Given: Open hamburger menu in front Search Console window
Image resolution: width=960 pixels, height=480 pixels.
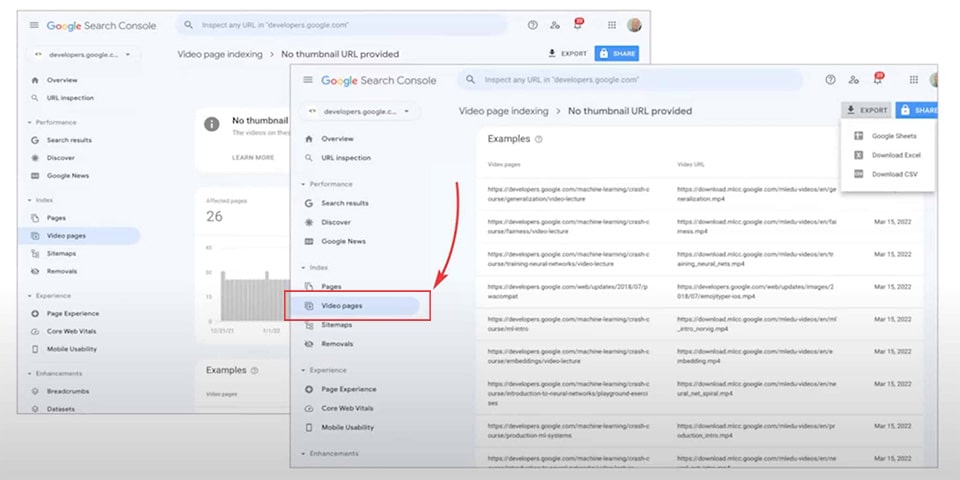Looking at the screenshot, I should [308, 80].
